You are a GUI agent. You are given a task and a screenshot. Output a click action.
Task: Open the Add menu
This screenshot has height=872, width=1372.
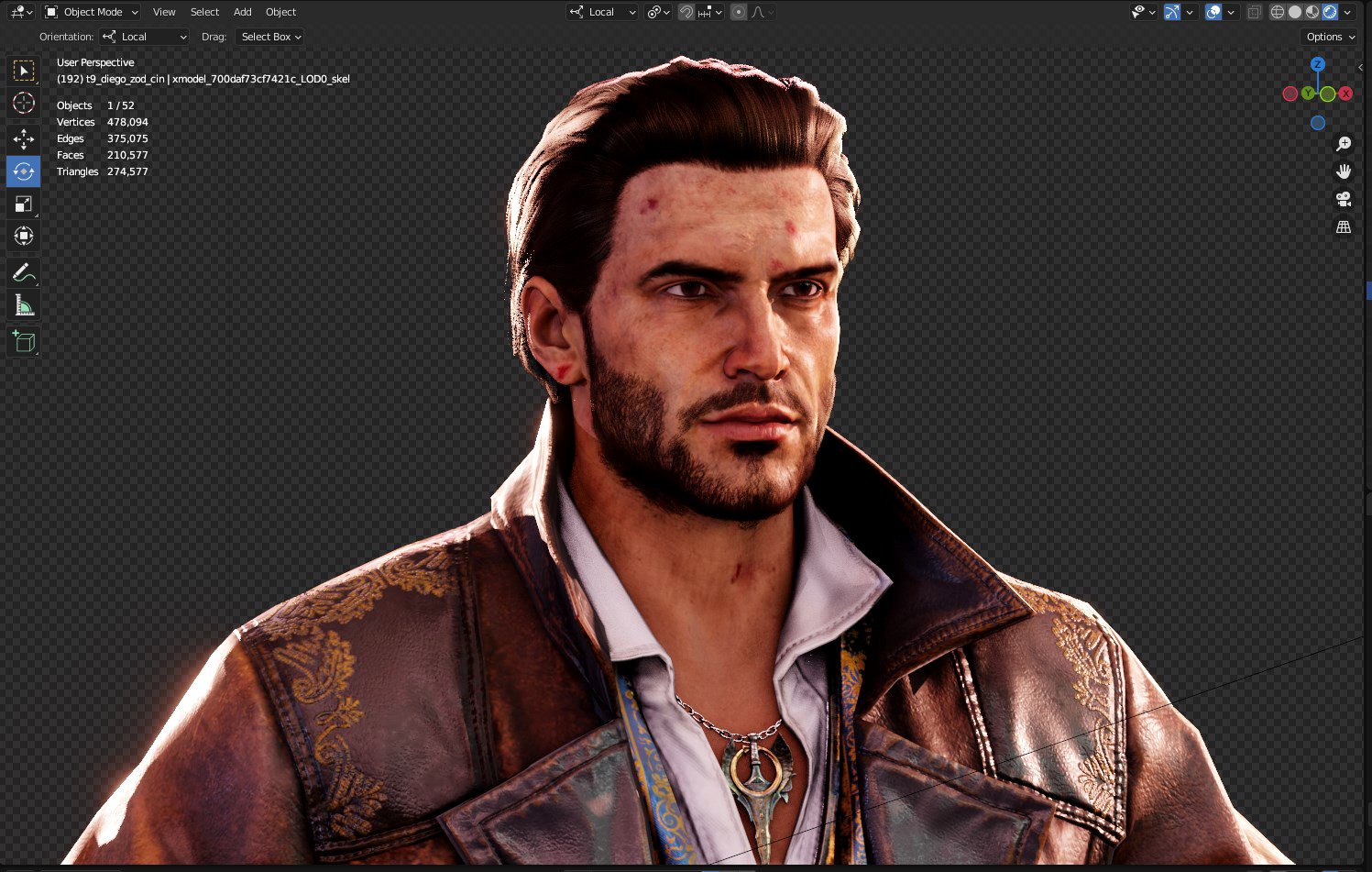click(242, 12)
